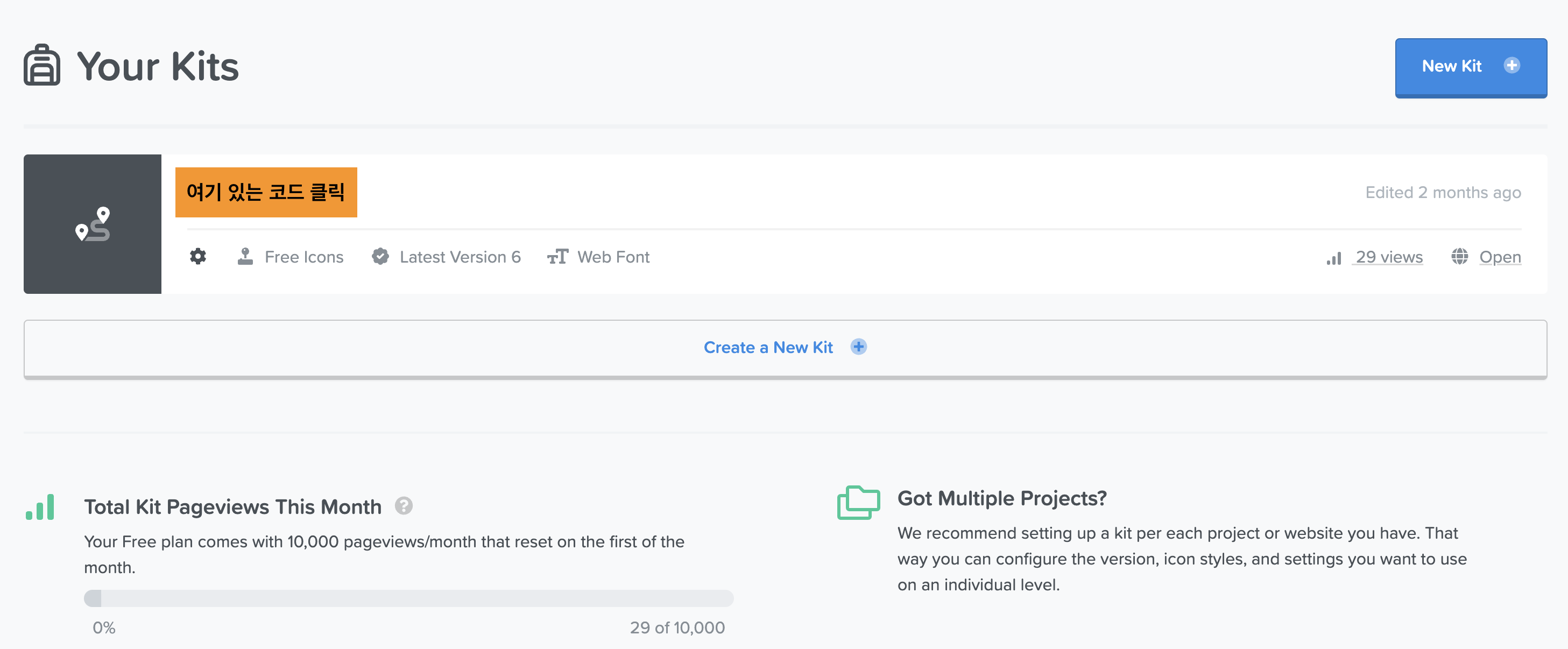Click the kit route thumbnail

(x=93, y=224)
